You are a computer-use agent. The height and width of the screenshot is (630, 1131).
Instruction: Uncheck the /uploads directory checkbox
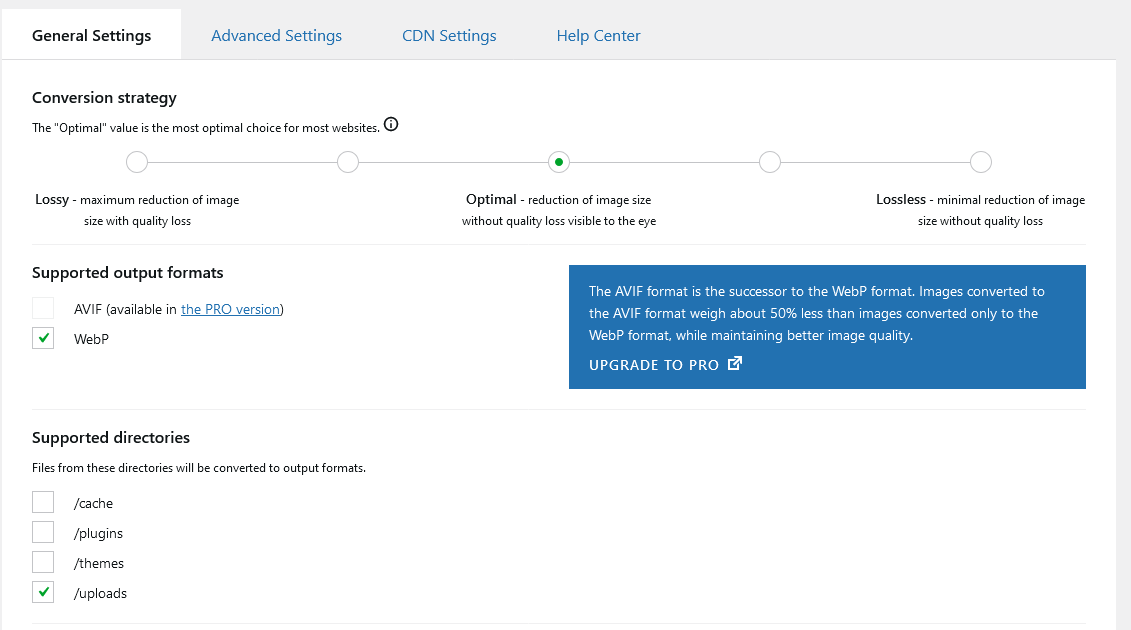[43, 592]
